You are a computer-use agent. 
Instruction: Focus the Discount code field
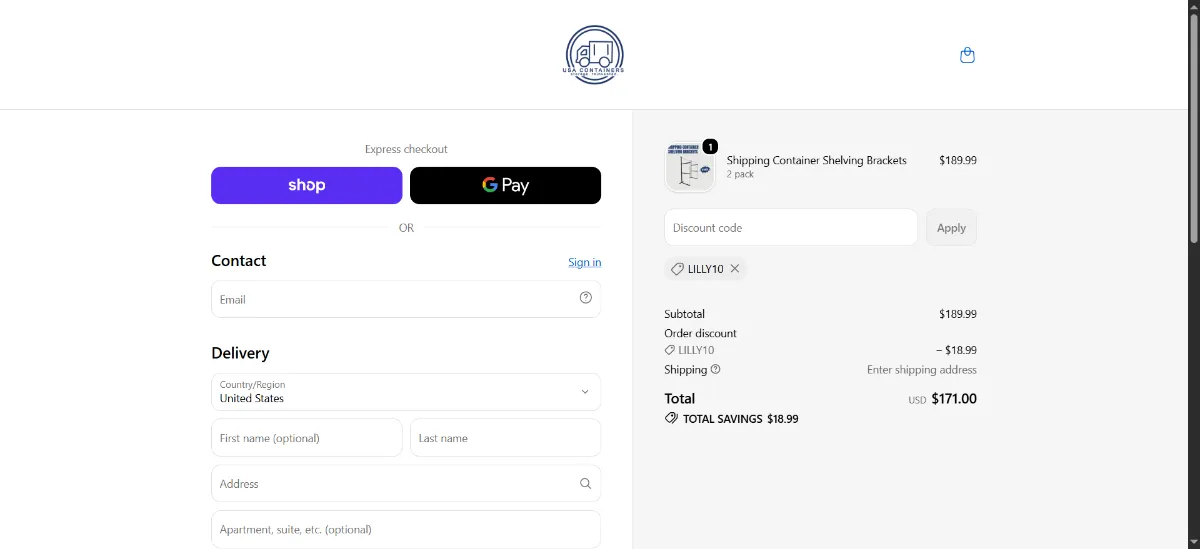point(791,227)
